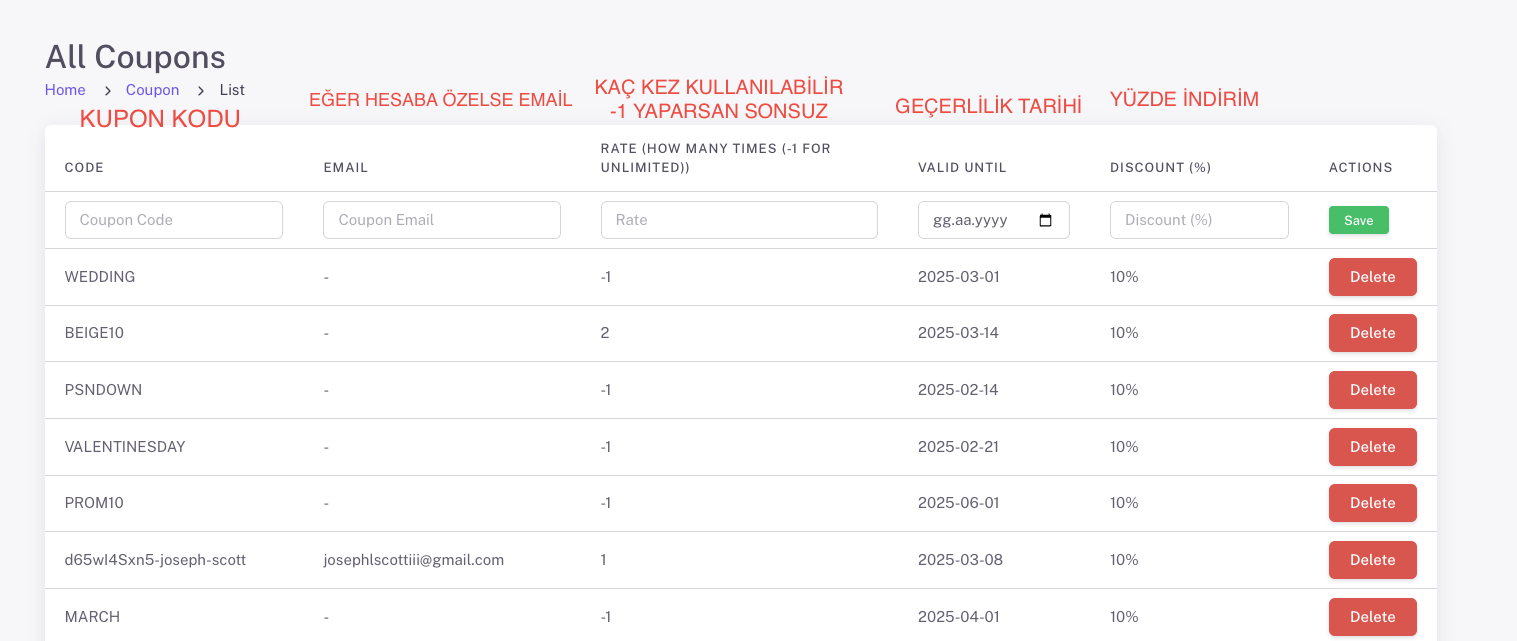The height and width of the screenshot is (641, 1517).
Task: Delete the WEDDING coupon
Action: pos(1372,277)
